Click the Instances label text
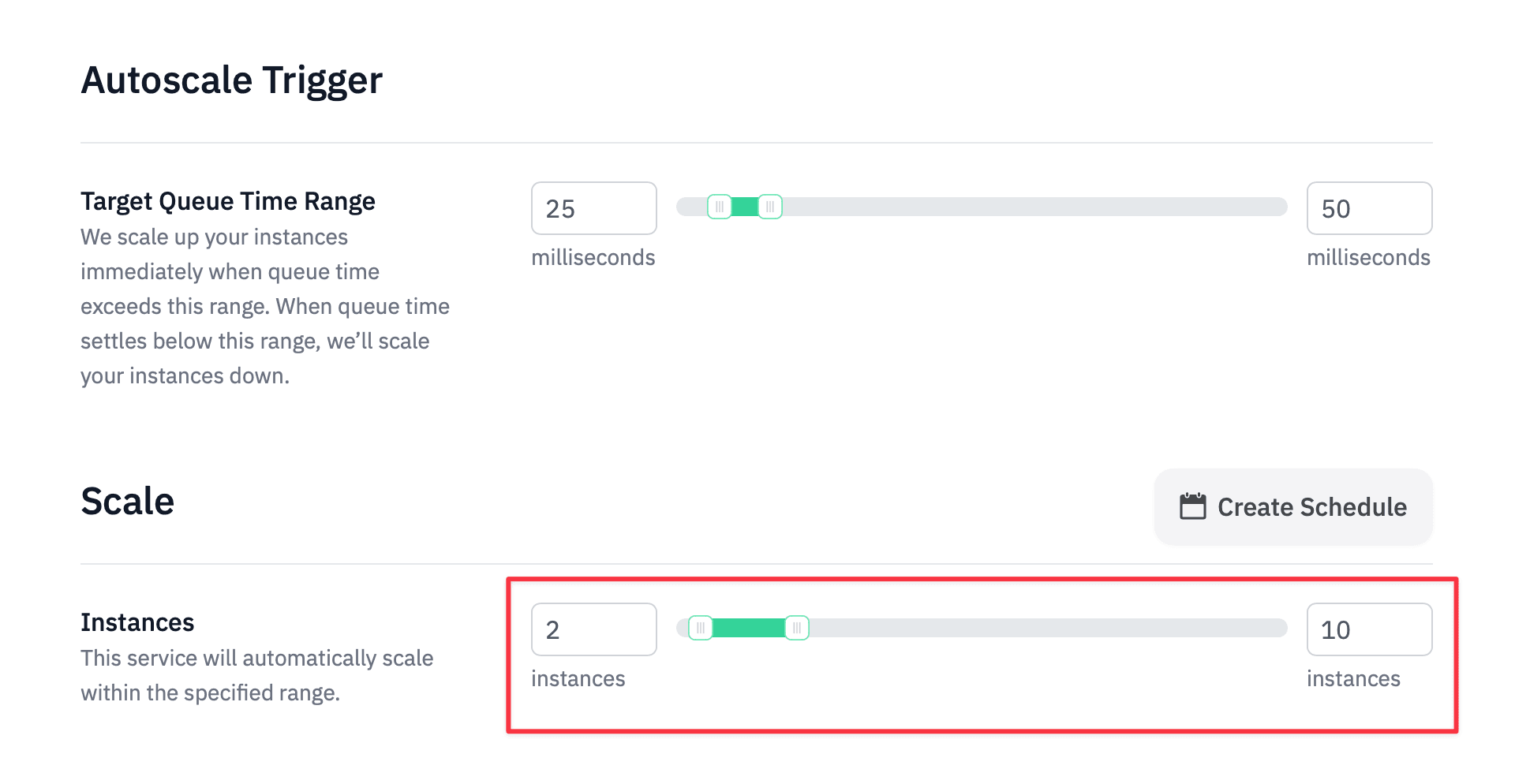Viewport: 1515px width, 784px height. [x=137, y=622]
